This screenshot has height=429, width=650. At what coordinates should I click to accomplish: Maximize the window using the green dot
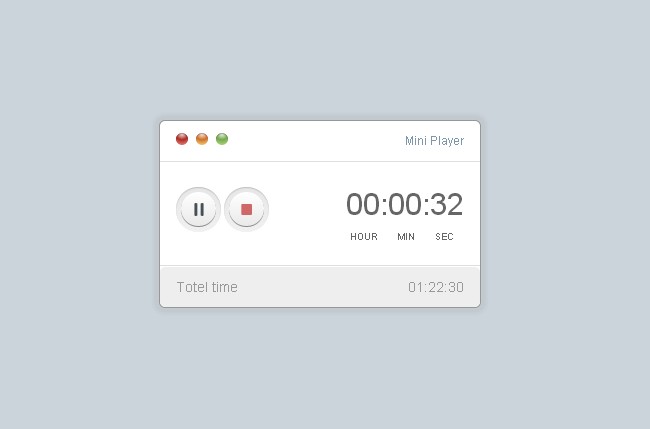point(222,139)
